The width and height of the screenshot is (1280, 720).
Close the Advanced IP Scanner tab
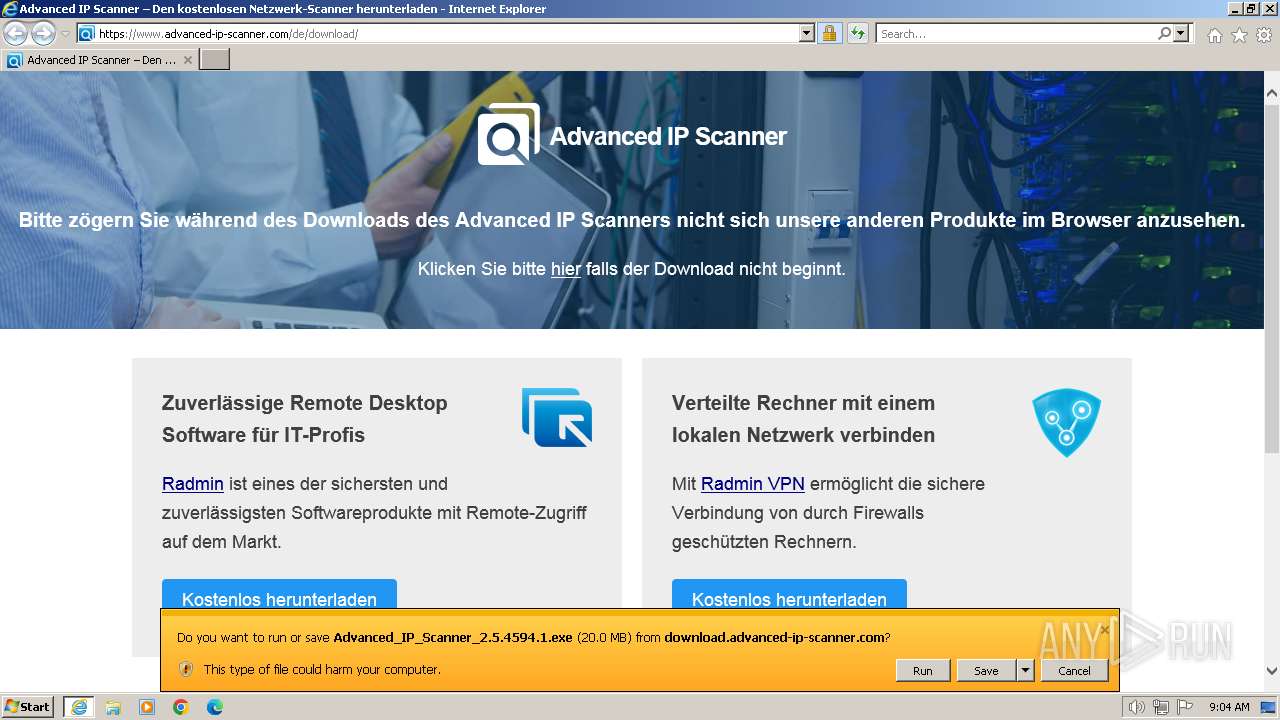(x=187, y=60)
